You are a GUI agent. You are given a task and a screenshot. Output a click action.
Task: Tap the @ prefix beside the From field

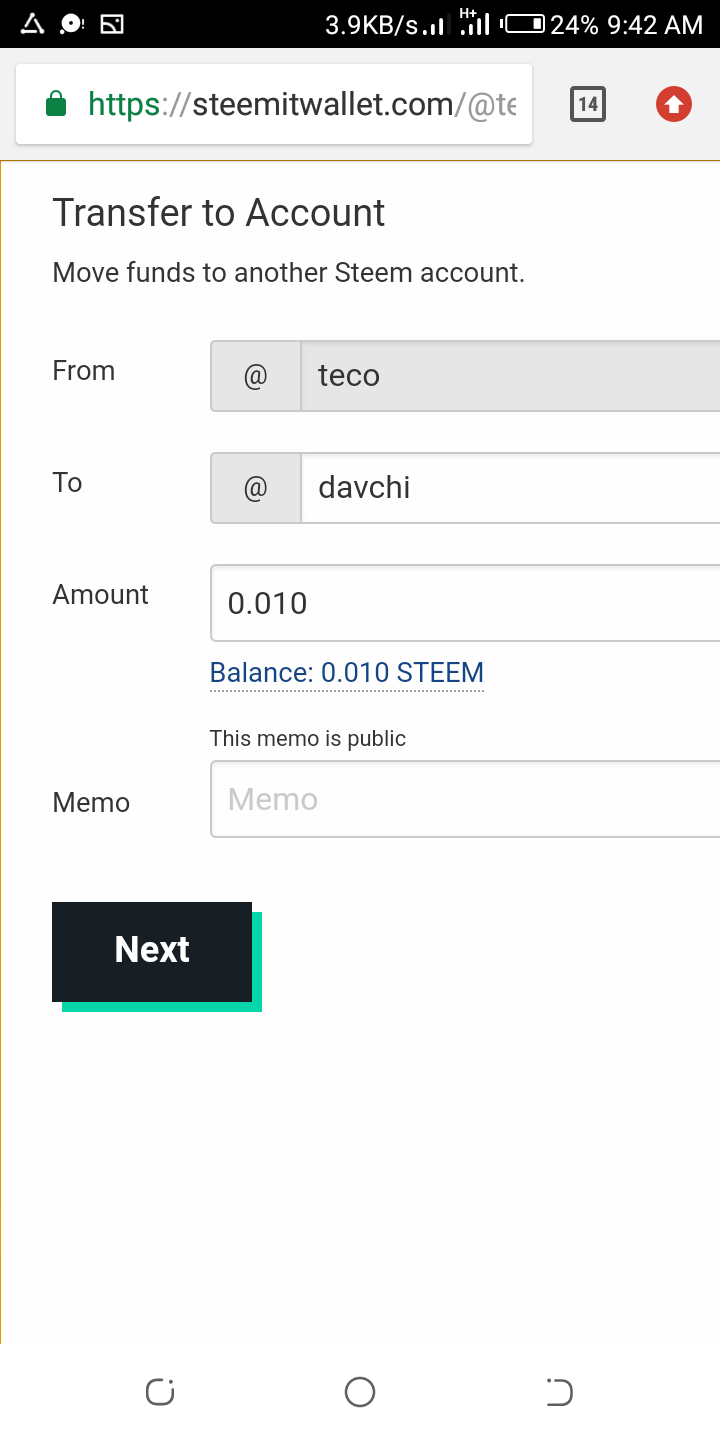(x=256, y=376)
